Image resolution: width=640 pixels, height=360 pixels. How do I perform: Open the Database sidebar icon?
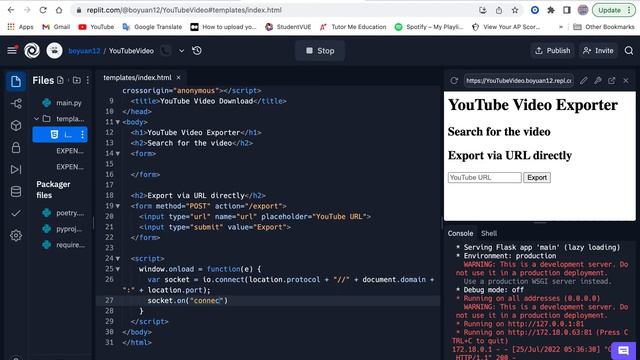point(16,191)
